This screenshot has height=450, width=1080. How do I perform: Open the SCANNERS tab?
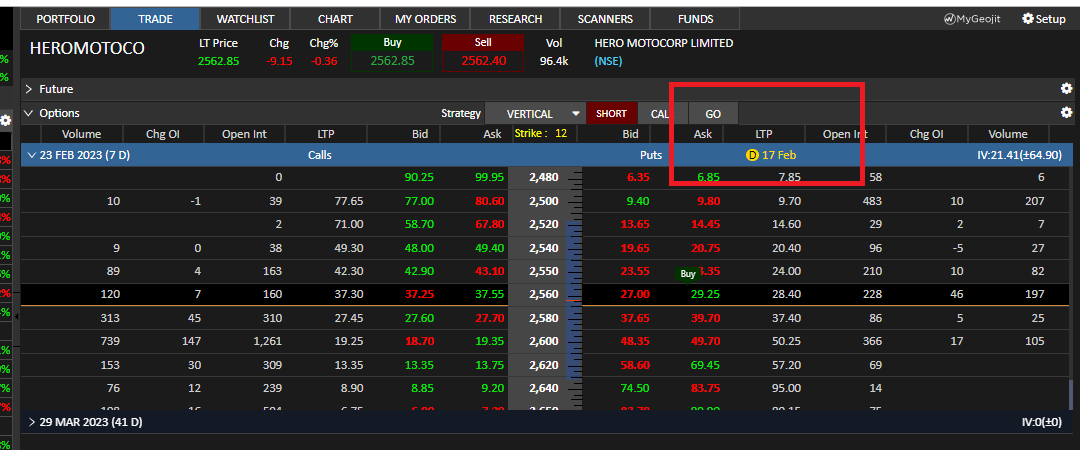coord(605,19)
